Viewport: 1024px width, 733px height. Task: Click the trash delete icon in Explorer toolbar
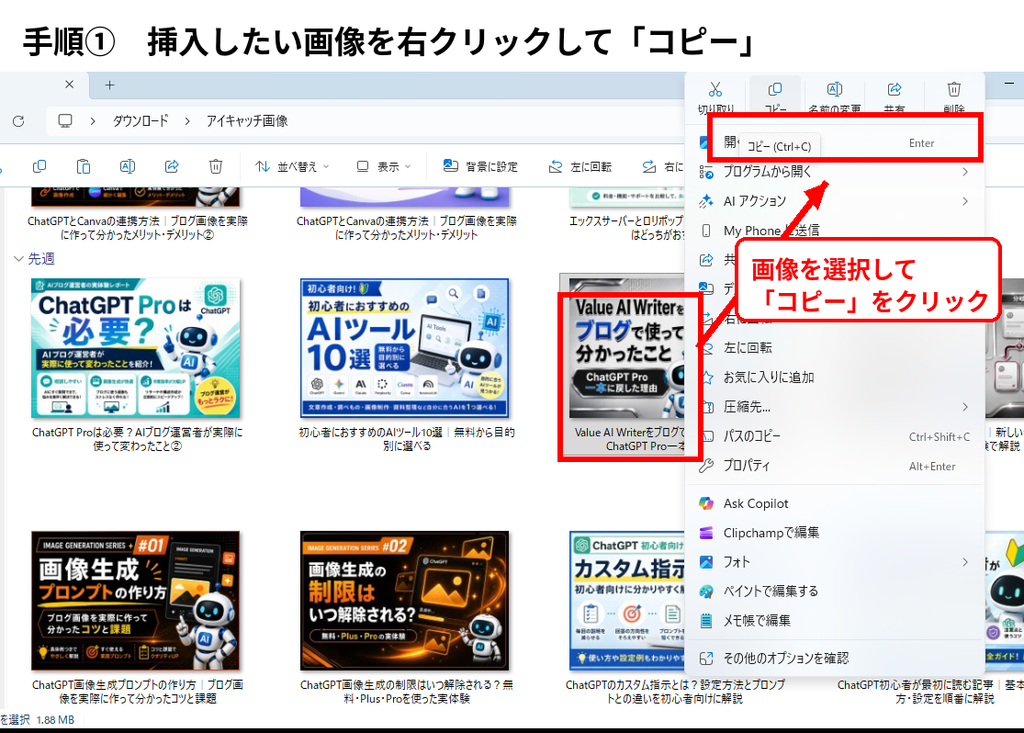[x=216, y=167]
